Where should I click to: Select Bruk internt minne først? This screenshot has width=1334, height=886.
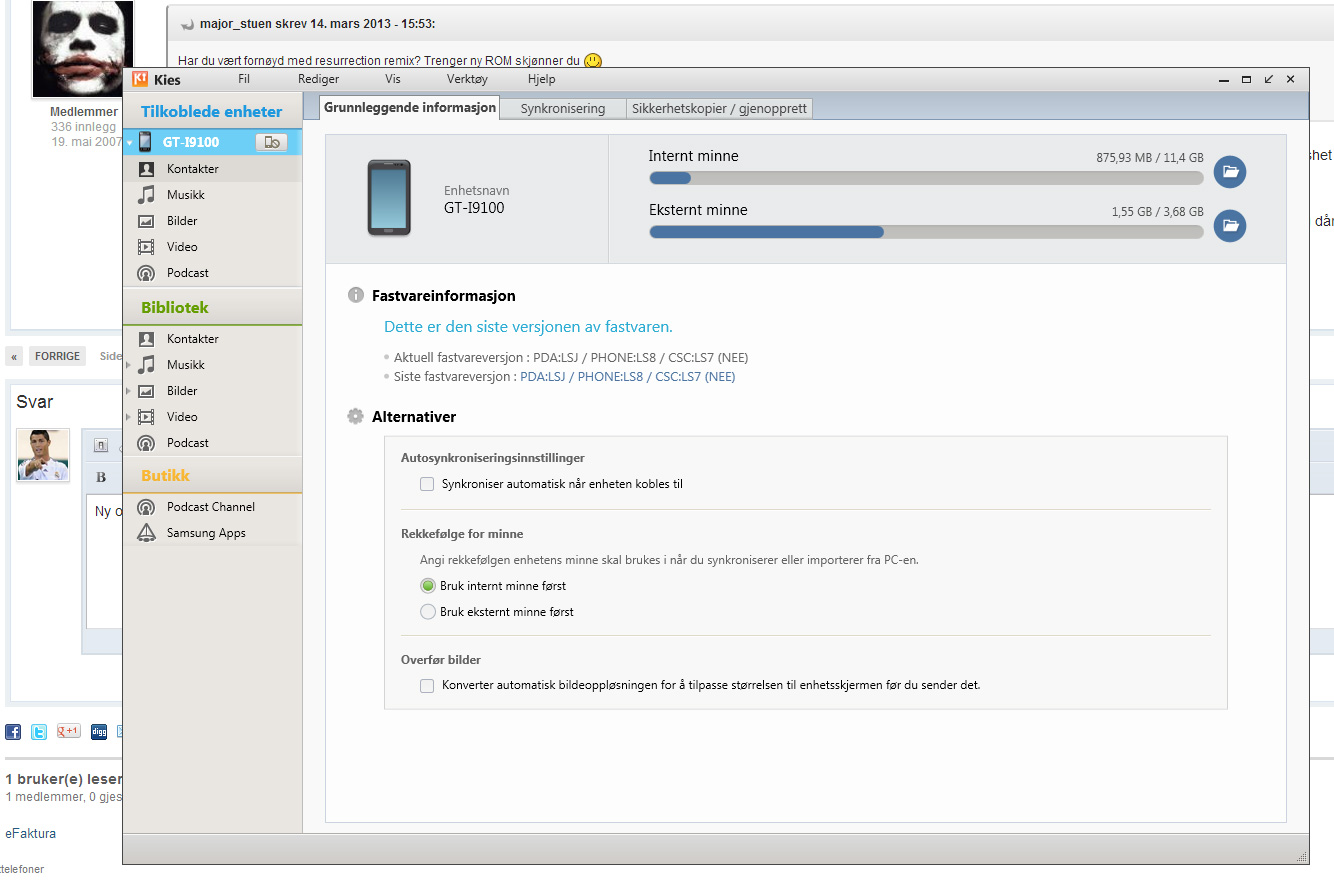[428, 586]
